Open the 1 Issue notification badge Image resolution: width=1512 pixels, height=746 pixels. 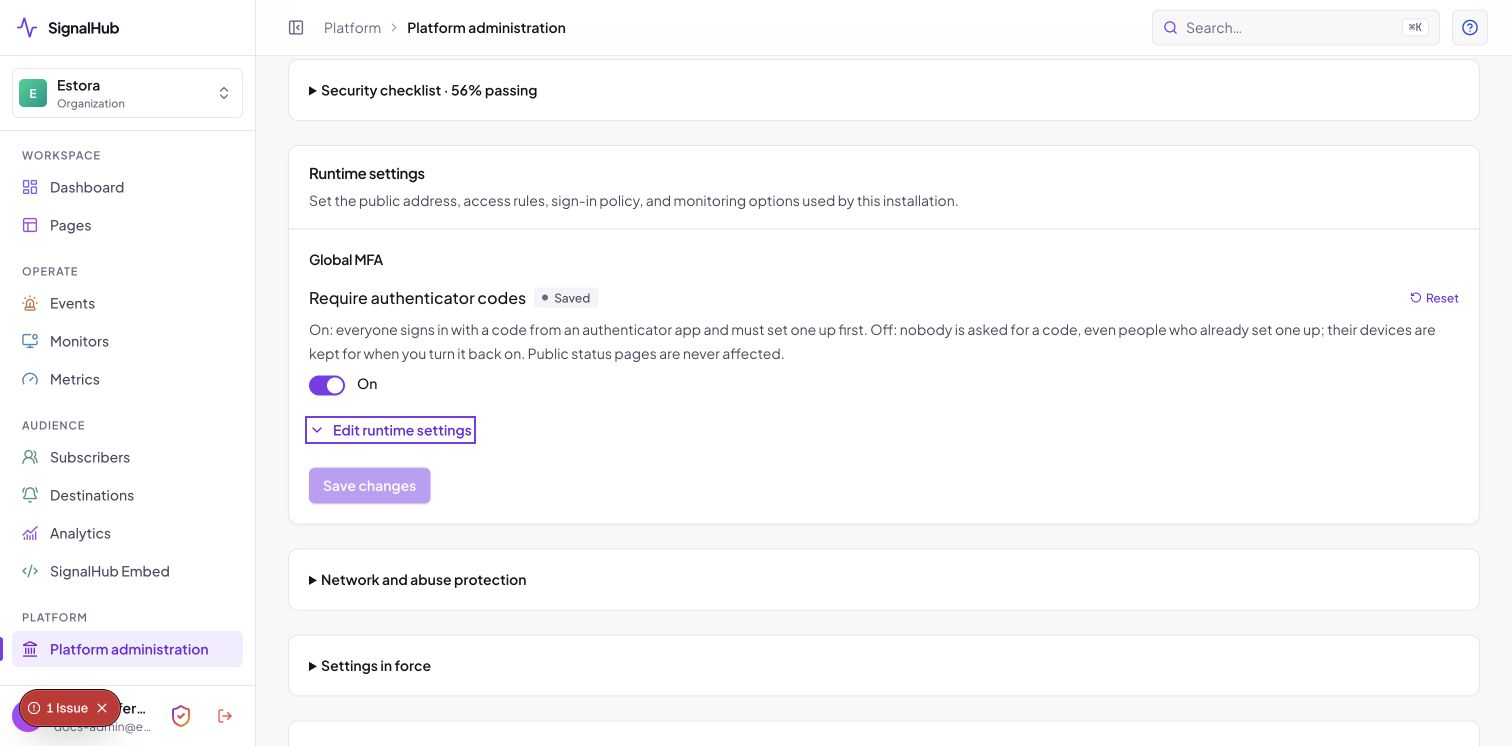click(69, 708)
